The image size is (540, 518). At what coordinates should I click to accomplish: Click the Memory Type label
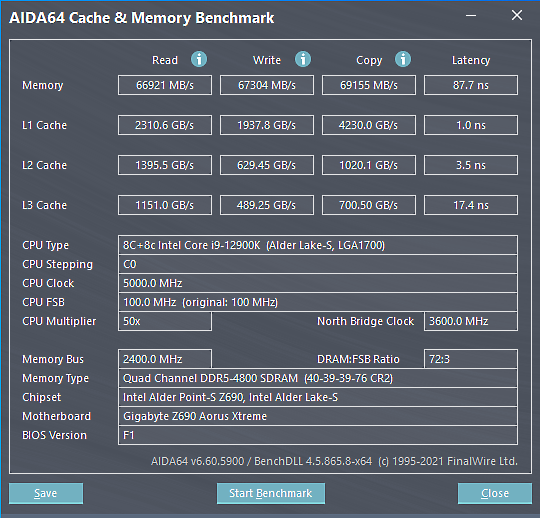coord(55,379)
